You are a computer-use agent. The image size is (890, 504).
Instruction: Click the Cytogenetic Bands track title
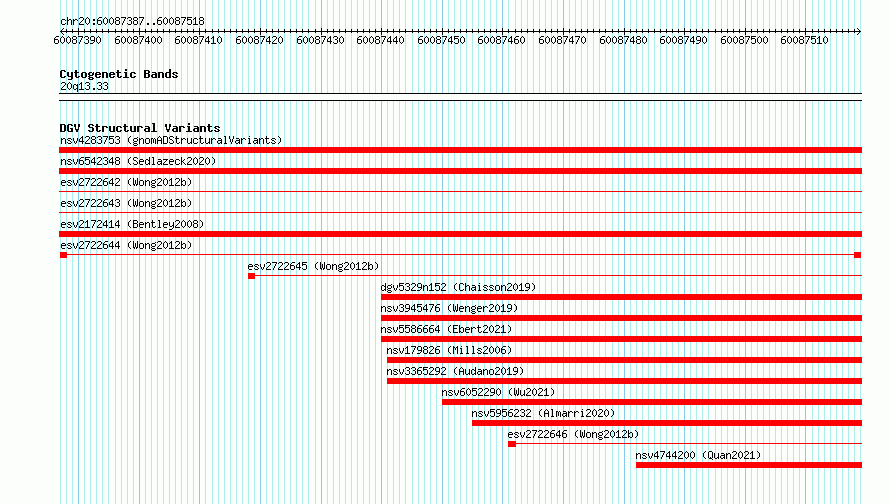point(119,74)
